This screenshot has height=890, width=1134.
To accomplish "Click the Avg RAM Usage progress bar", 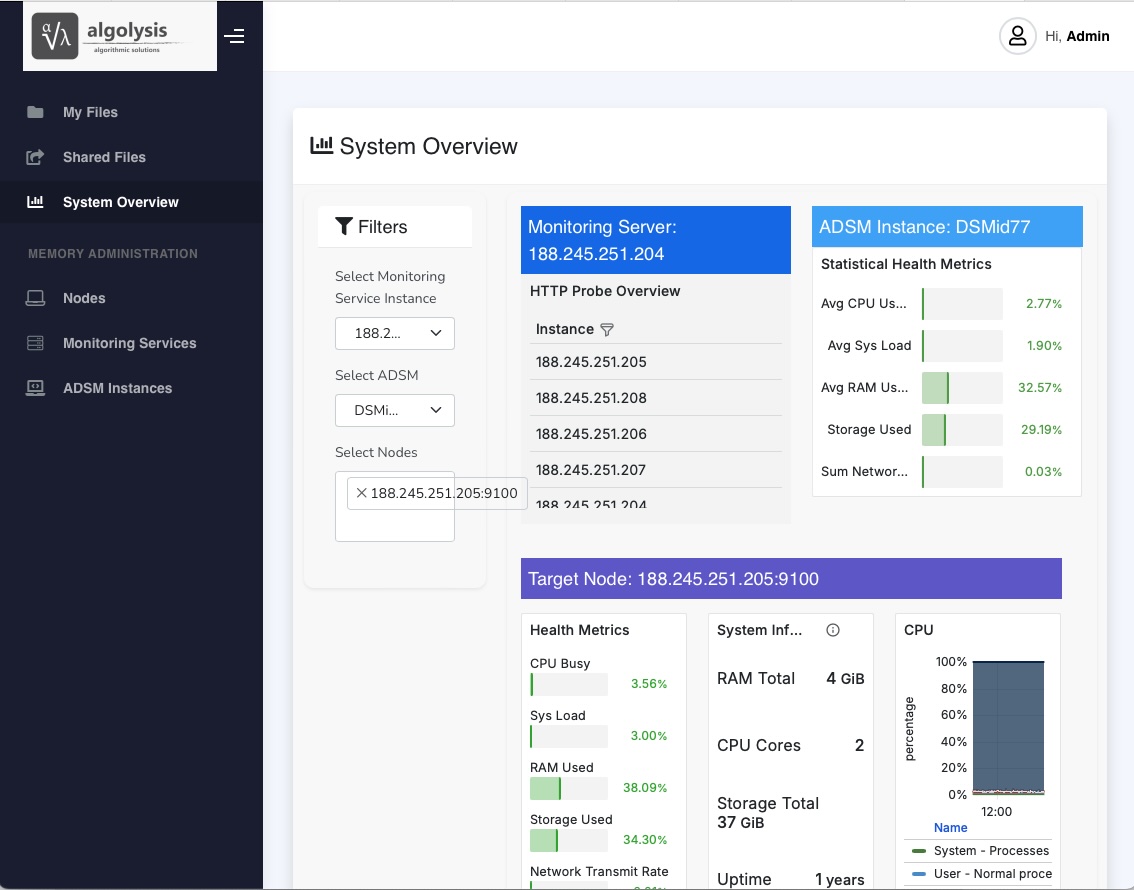I will [961, 388].
